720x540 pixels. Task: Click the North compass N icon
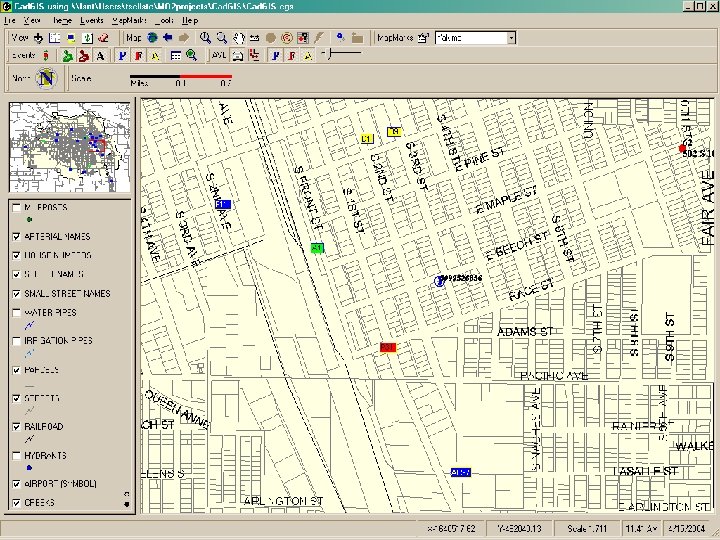(46, 79)
